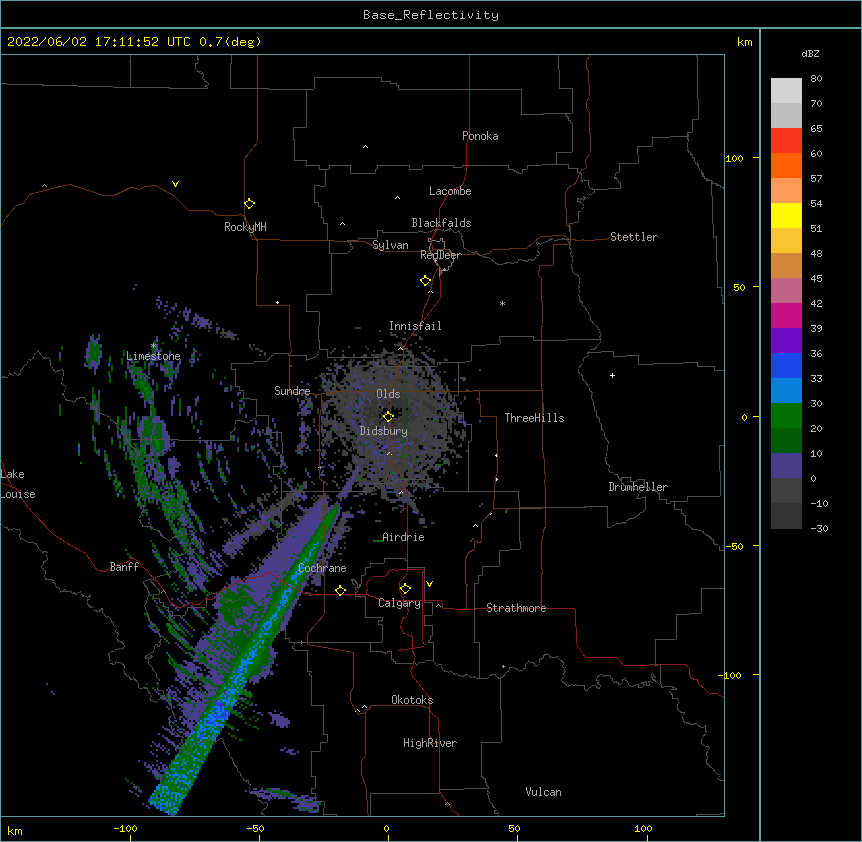
Task: Click the Olds town label
Action: tap(388, 394)
